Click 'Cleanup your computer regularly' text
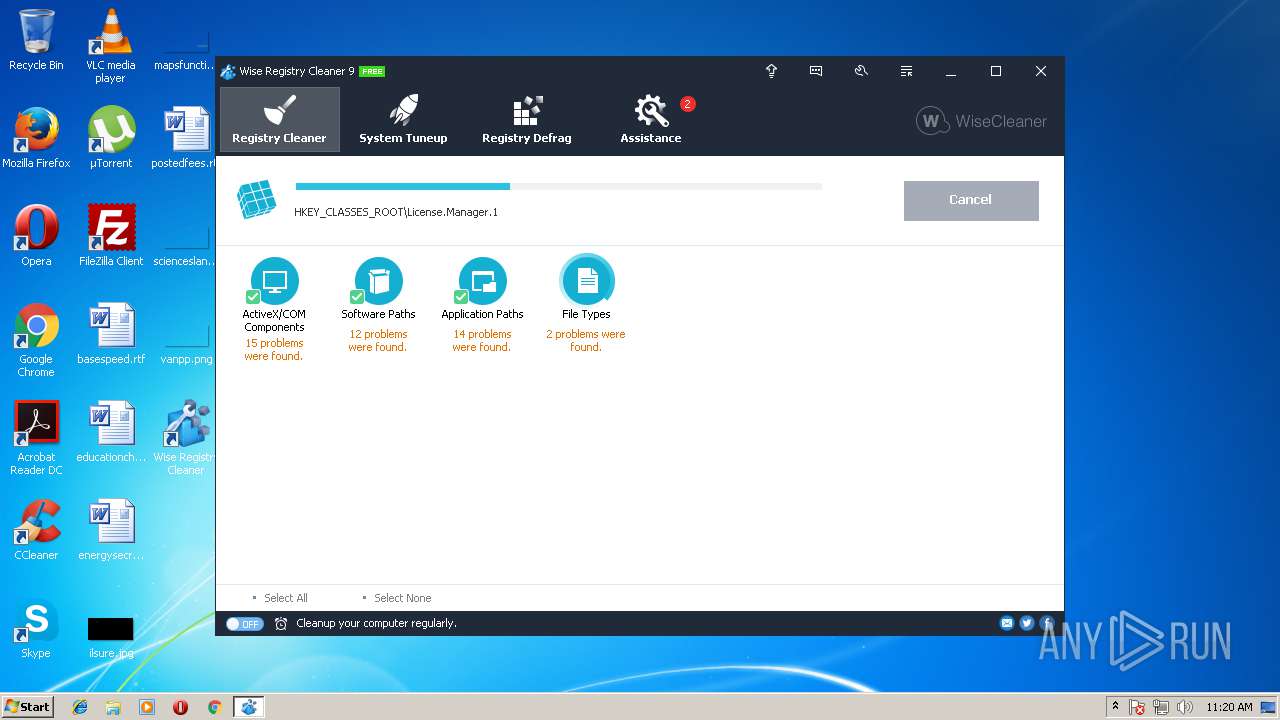The height and width of the screenshot is (720, 1280). coord(376,623)
